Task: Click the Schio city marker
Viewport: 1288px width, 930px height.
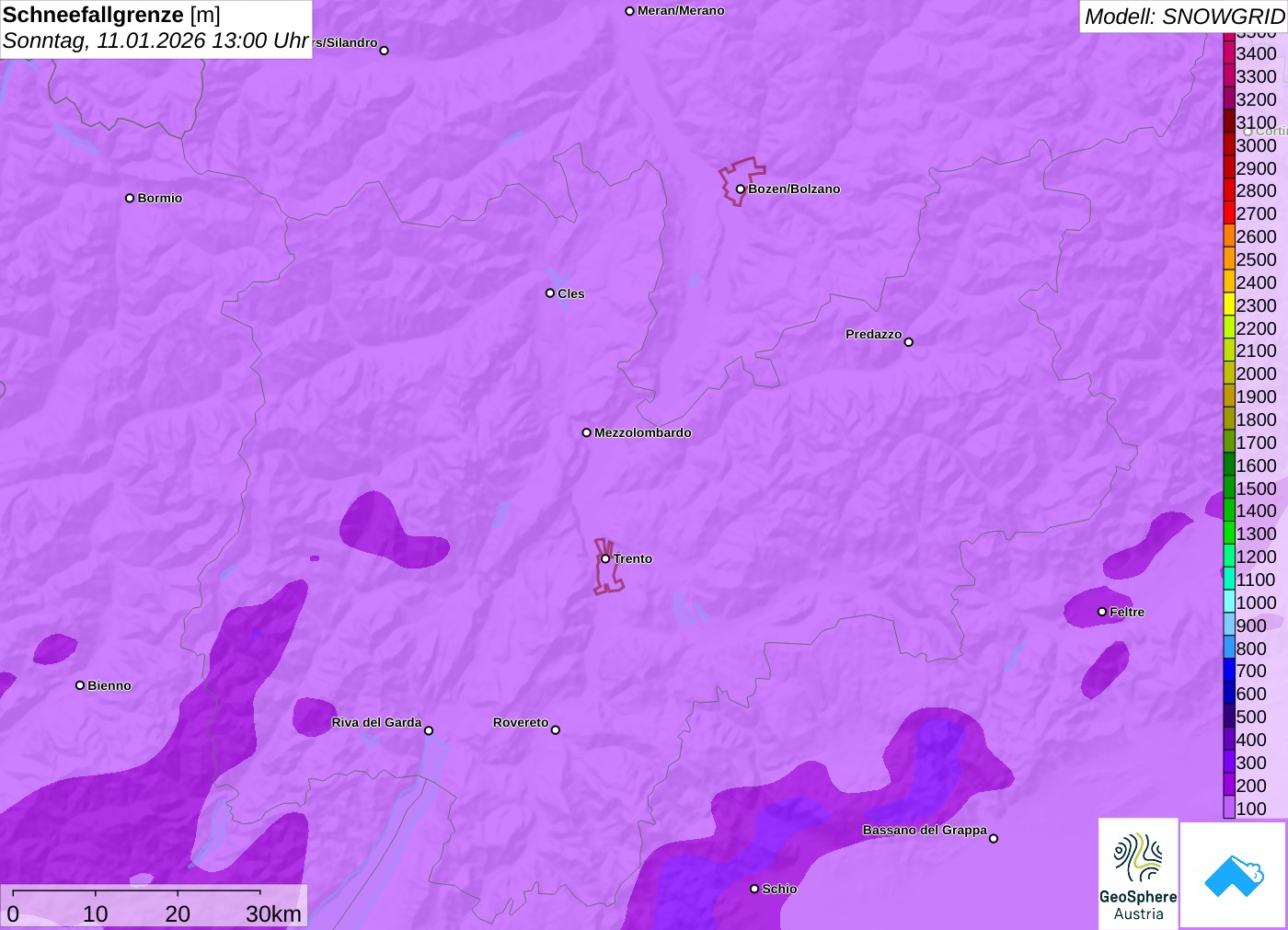Action: point(754,889)
